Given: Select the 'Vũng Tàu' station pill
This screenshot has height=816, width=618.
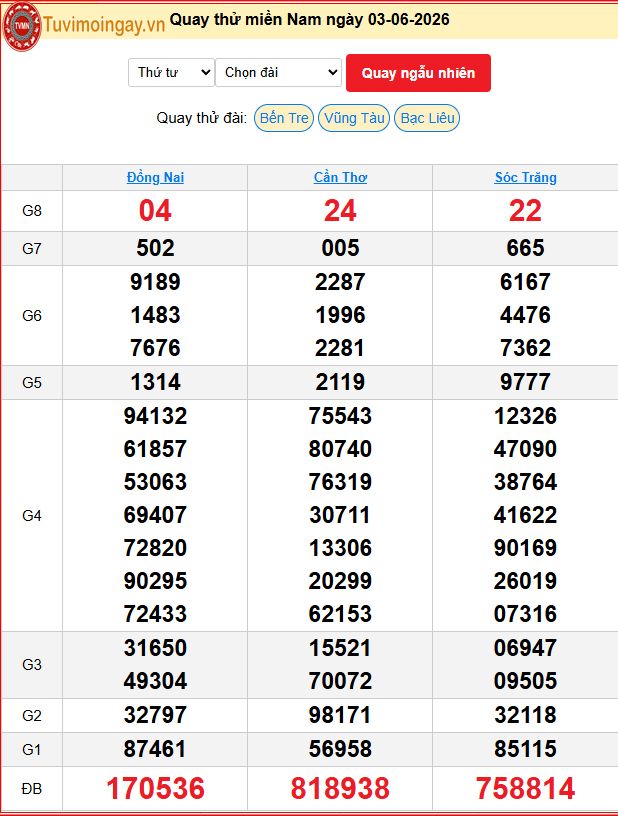Looking at the screenshot, I should click(x=354, y=118).
